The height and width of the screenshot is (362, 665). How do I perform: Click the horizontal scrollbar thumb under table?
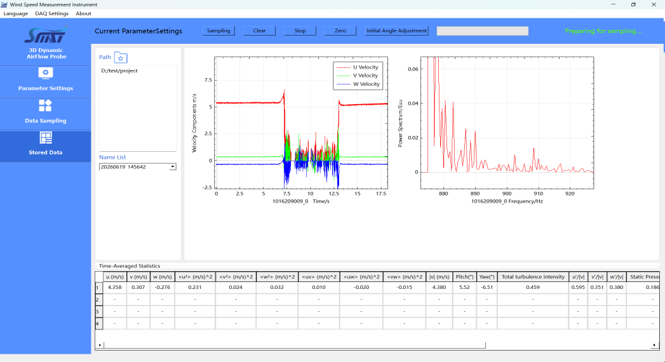[x=294, y=345]
